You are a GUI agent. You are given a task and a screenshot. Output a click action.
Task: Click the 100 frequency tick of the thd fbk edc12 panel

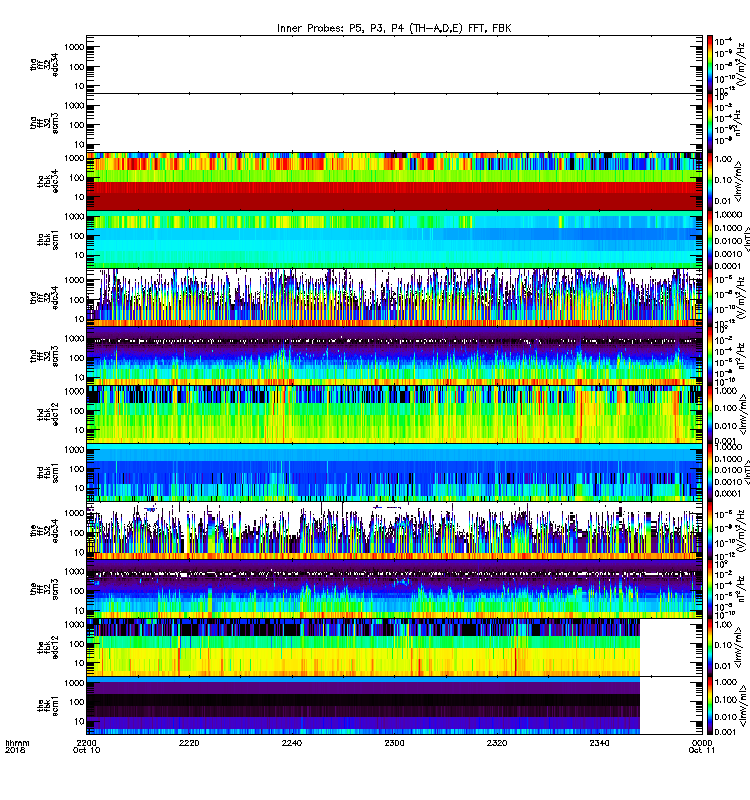(x=77, y=411)
